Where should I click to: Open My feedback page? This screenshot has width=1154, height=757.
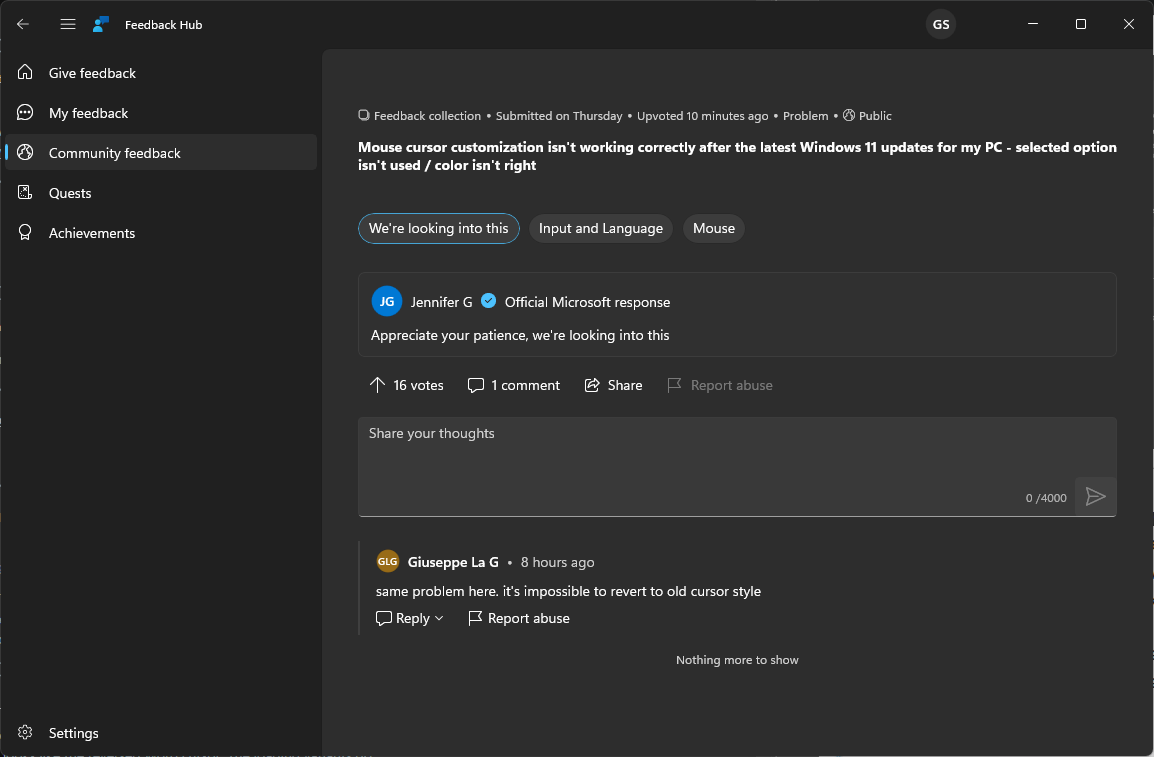[161, 113]
